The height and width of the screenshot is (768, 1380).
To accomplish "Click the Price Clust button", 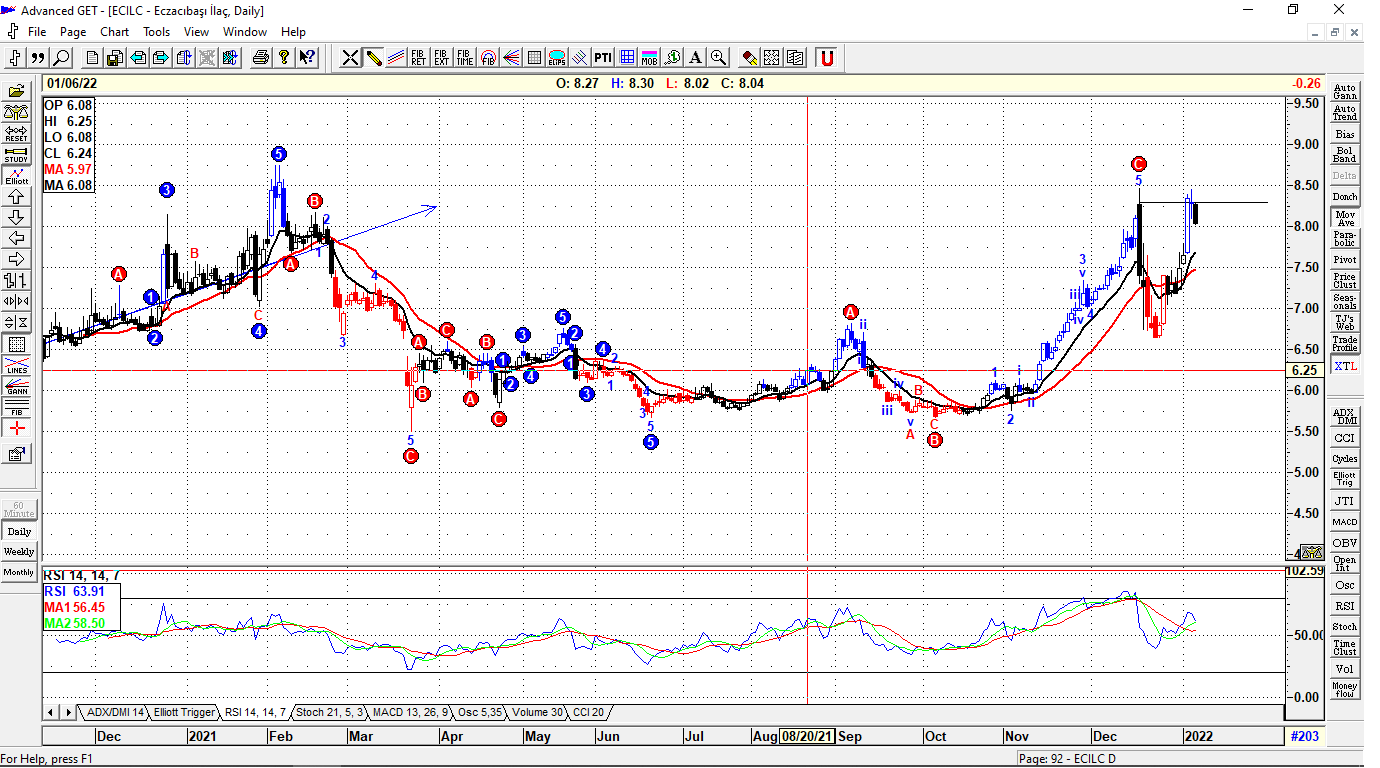I will tap(1345, 280).
